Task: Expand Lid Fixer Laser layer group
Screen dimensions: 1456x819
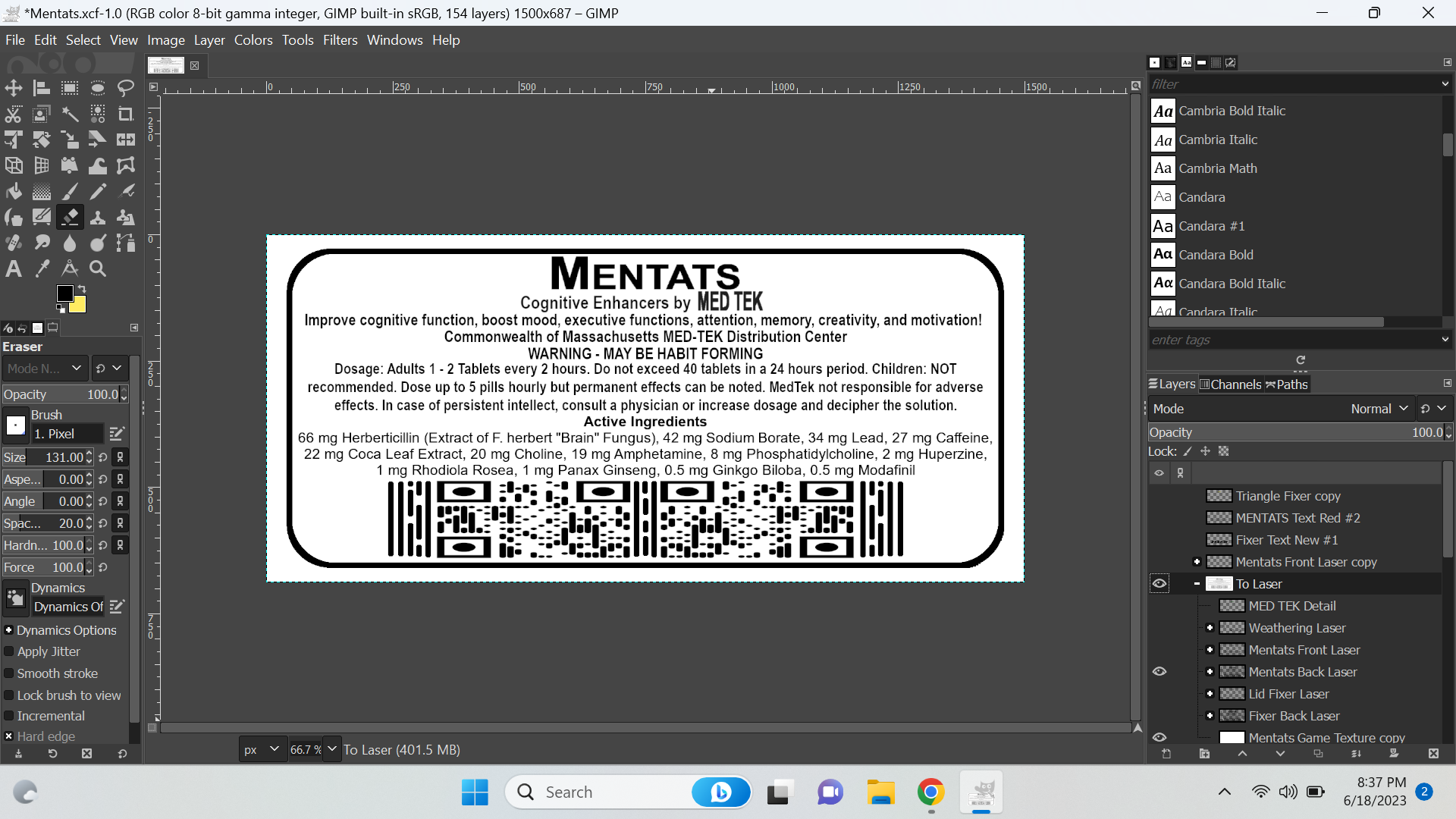Action: point(1210,694)
